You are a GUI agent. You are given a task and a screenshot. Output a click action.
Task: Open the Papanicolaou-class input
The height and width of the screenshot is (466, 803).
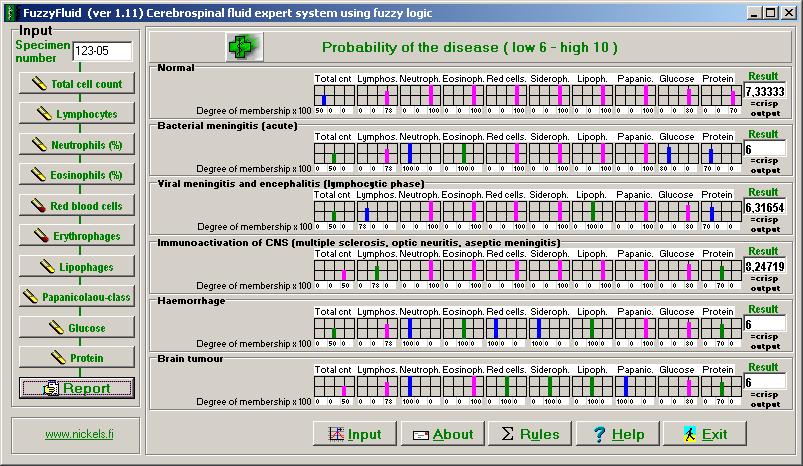click(77, 296)
